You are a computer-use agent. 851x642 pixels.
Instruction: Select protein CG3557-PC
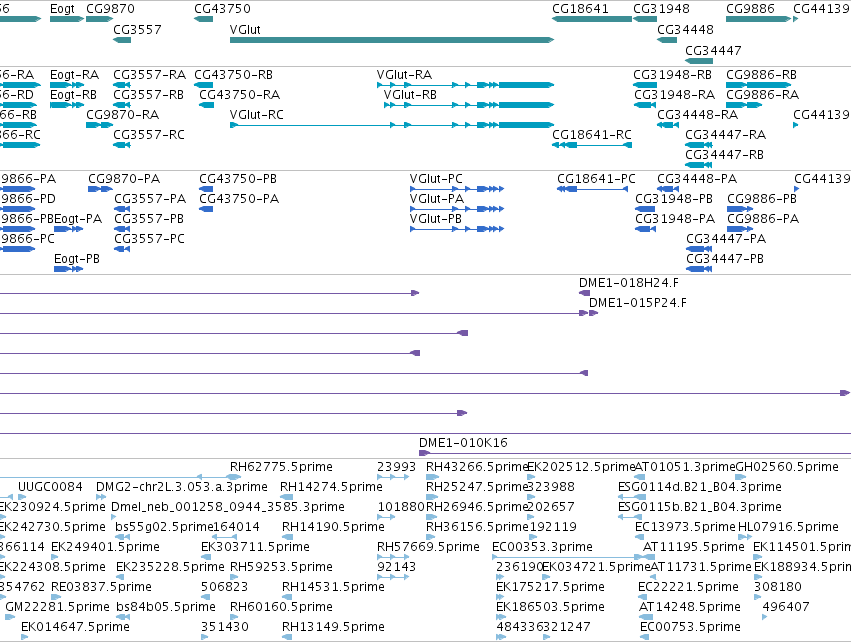point(122,249)
